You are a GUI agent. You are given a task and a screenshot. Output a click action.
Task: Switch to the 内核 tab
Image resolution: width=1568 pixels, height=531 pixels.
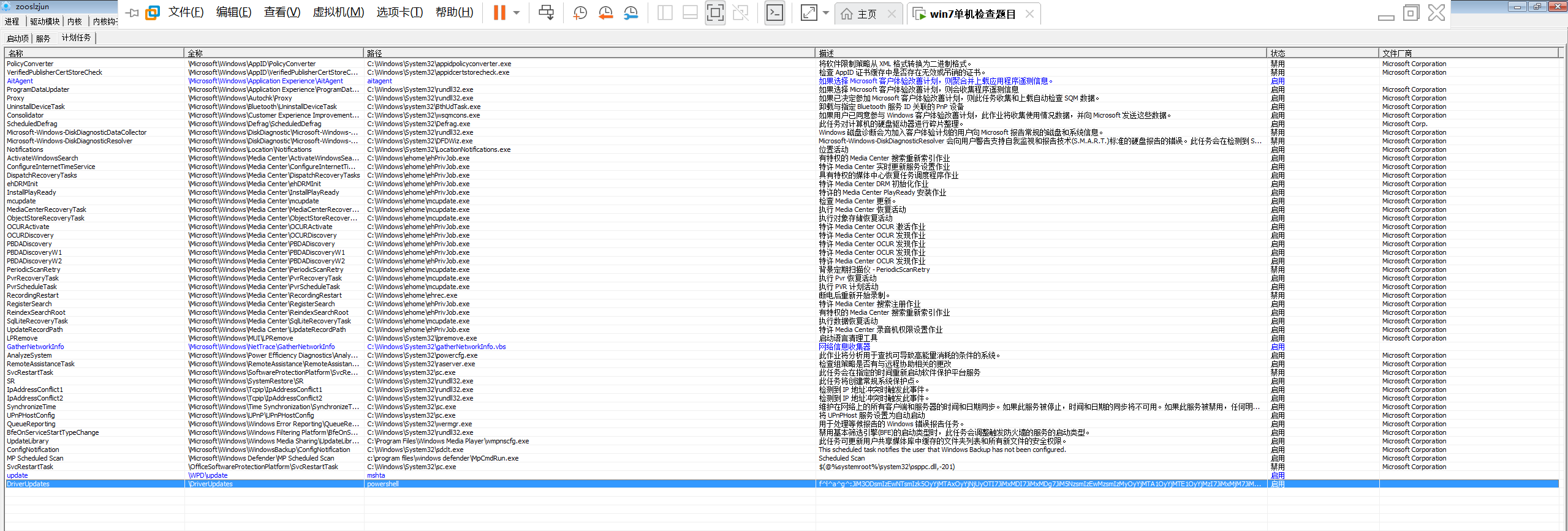[75, 21]
